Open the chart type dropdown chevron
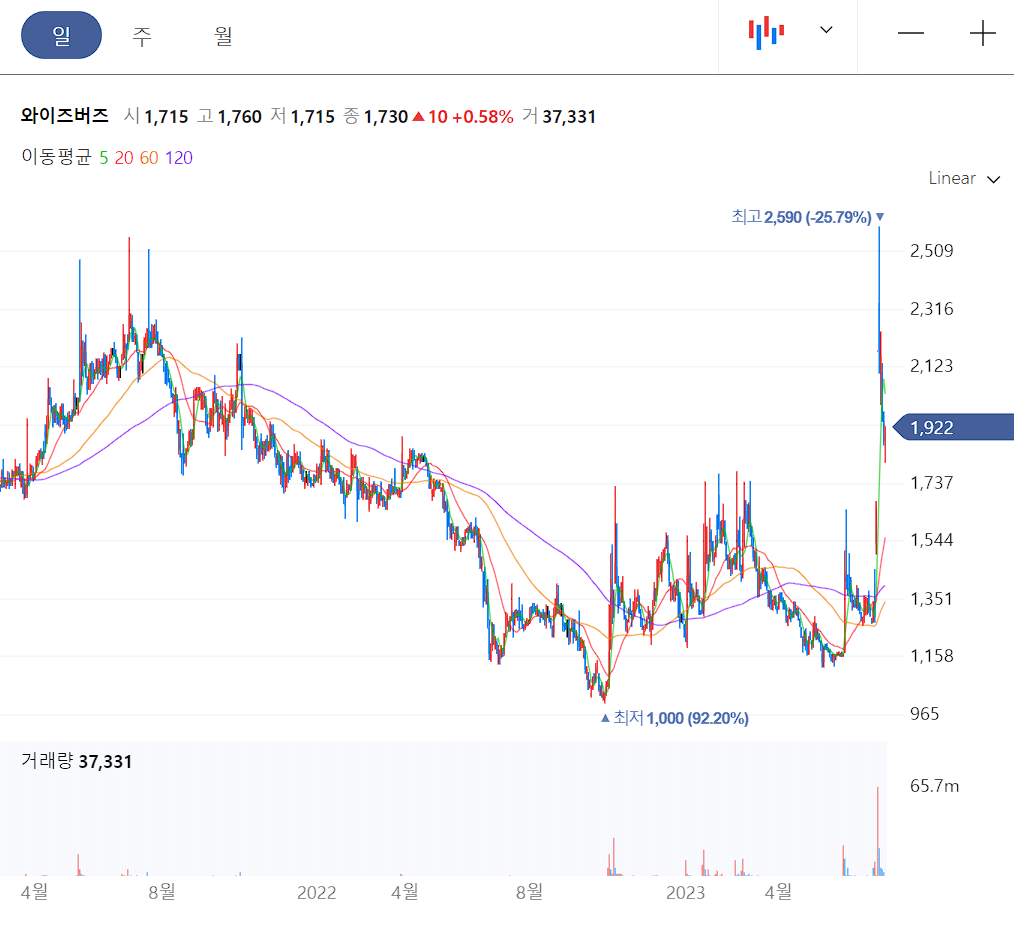 pos(826,30)
